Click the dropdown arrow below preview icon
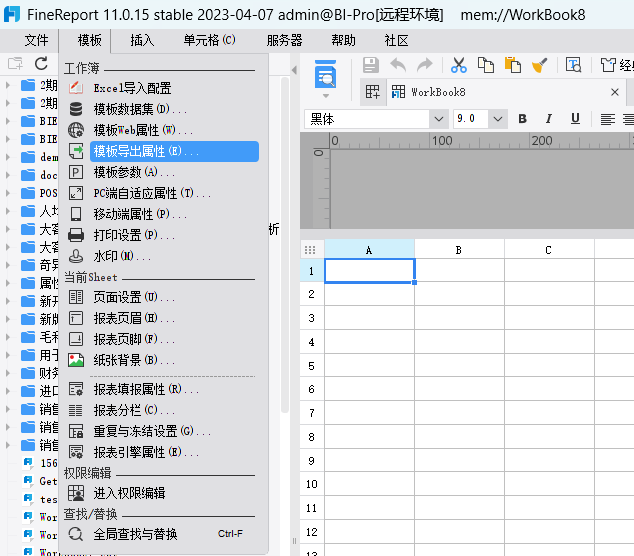The image size is (634, 556). (325, 96)
